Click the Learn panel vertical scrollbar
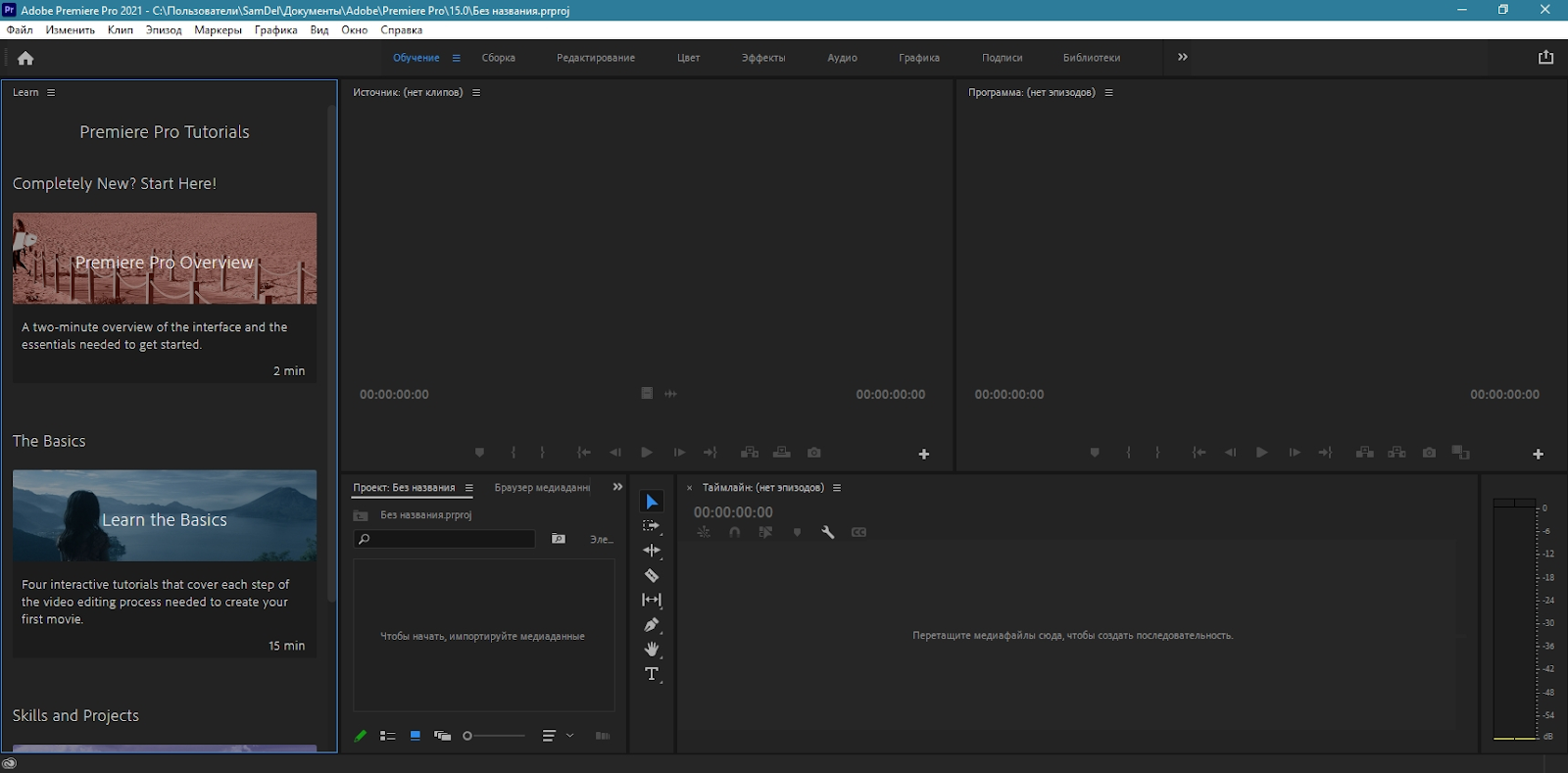This screenshot has height=773, width=1568. 331,353
